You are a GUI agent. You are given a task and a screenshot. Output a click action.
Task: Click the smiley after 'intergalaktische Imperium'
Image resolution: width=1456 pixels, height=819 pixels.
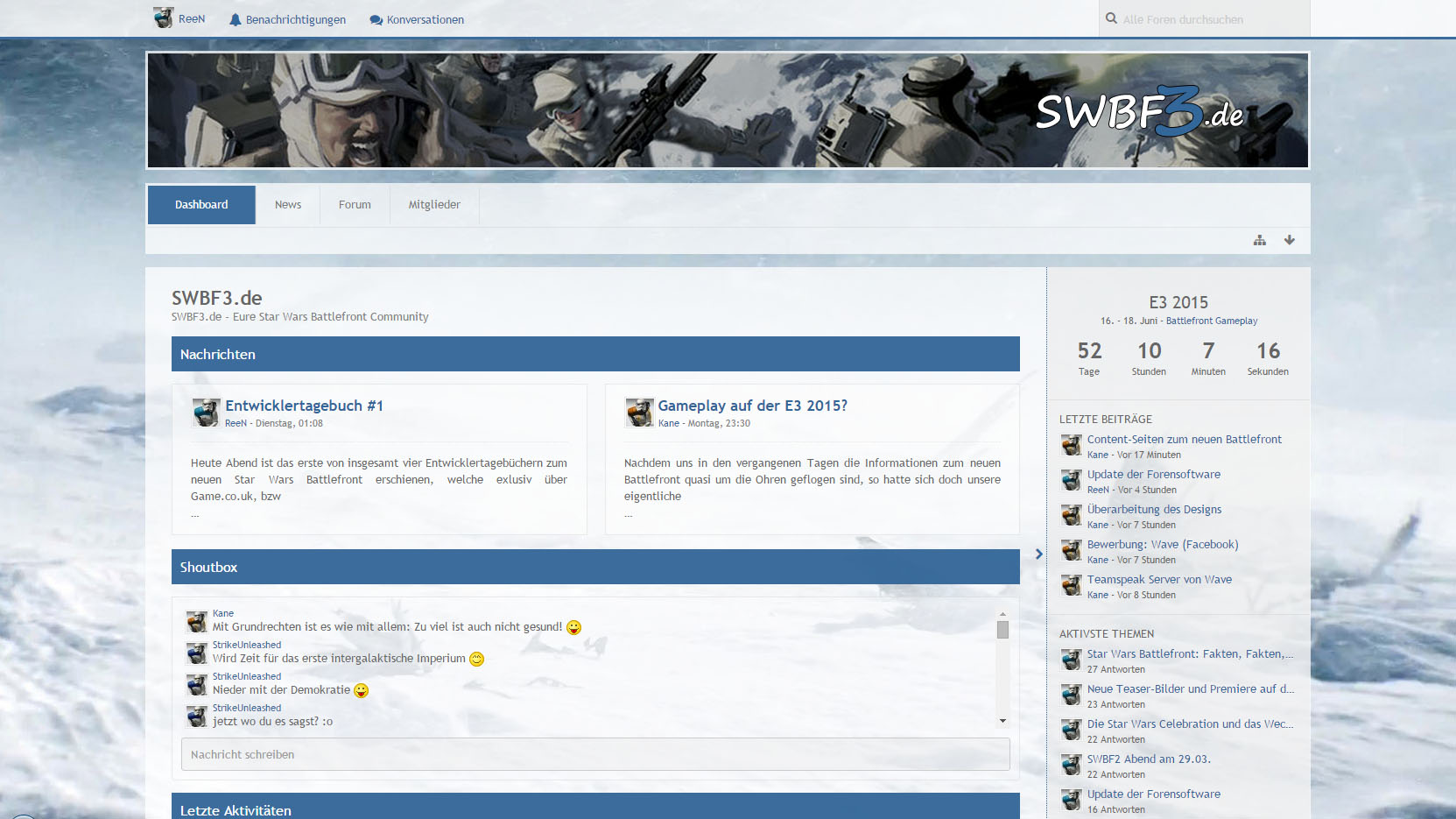point(476,659)
